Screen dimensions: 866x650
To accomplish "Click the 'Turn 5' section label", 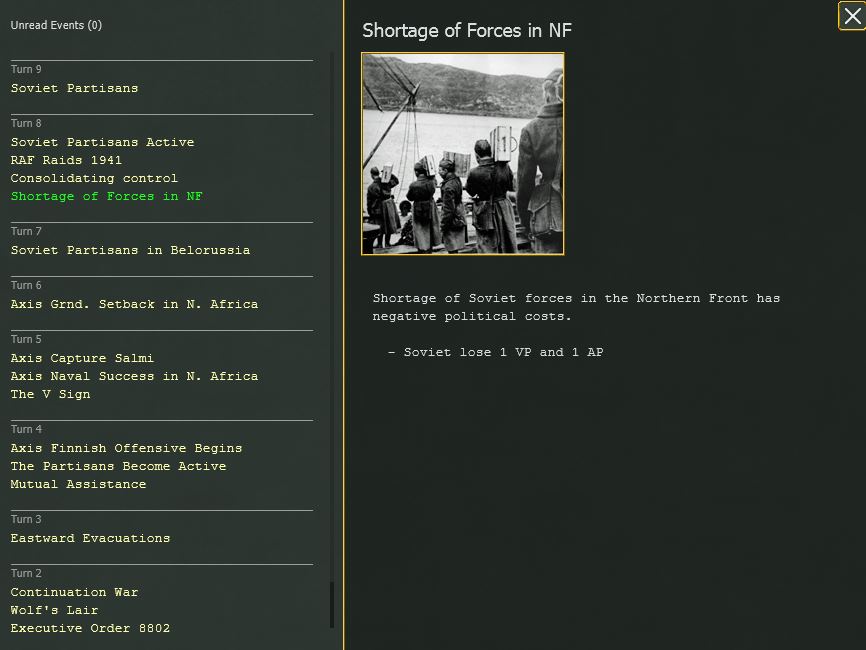I will (x=26, y=339).
